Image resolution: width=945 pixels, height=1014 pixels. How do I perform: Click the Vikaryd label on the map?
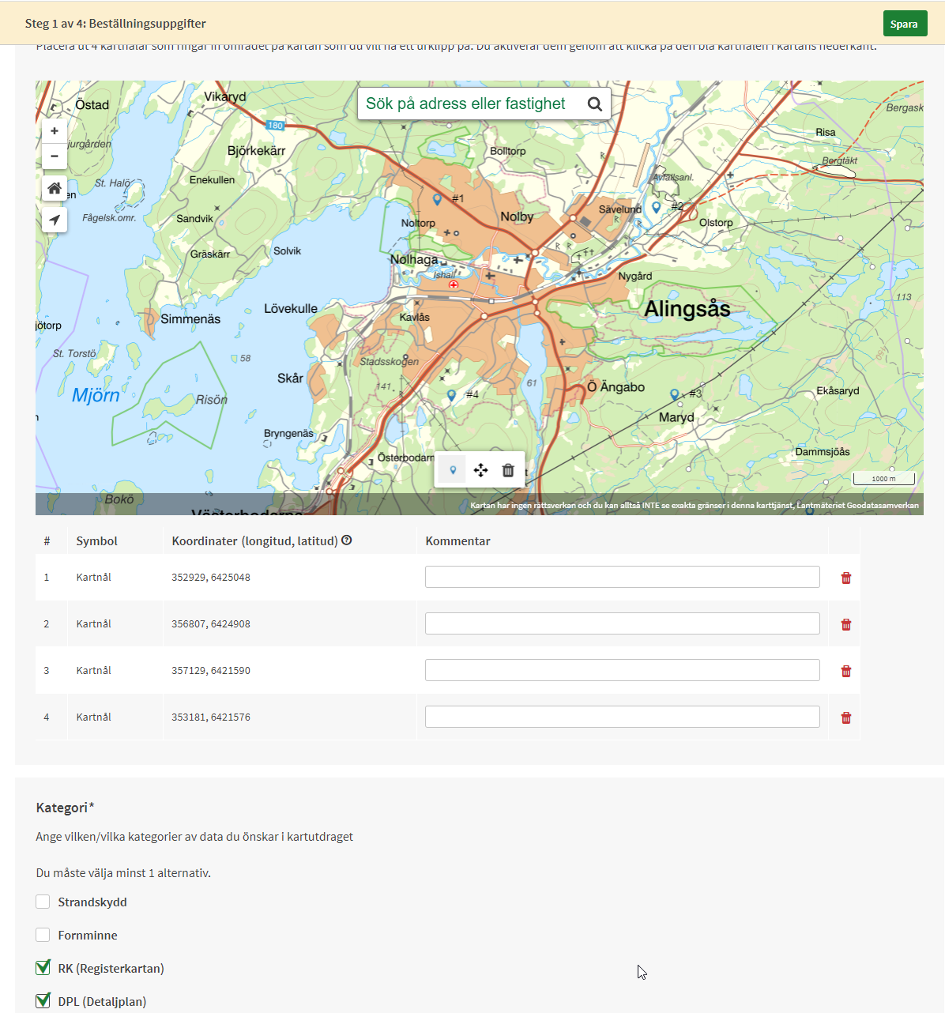225,97
